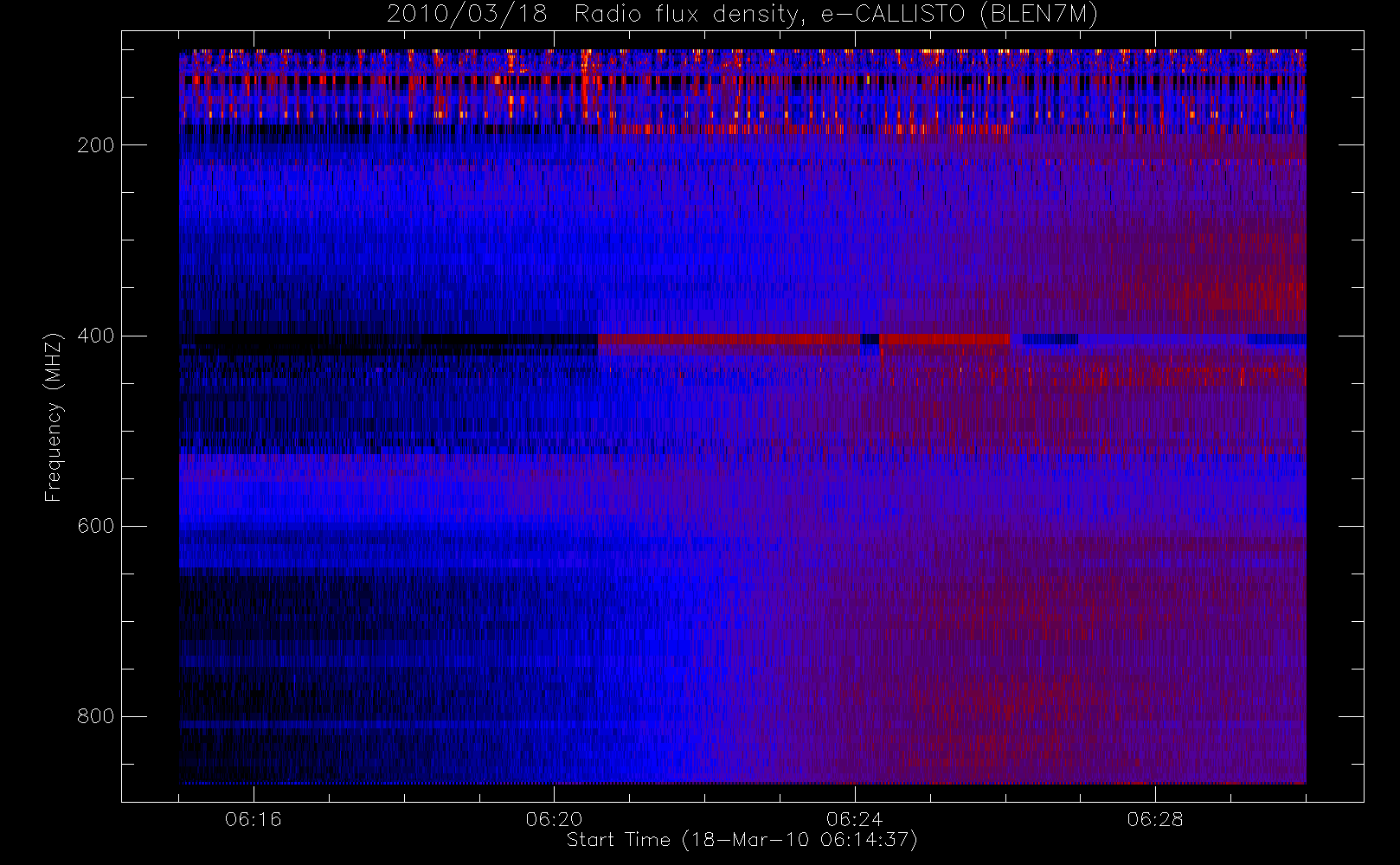
Task: Click the 'Frequency (MHZ)' axis label
Action: [x=54, y=417]
